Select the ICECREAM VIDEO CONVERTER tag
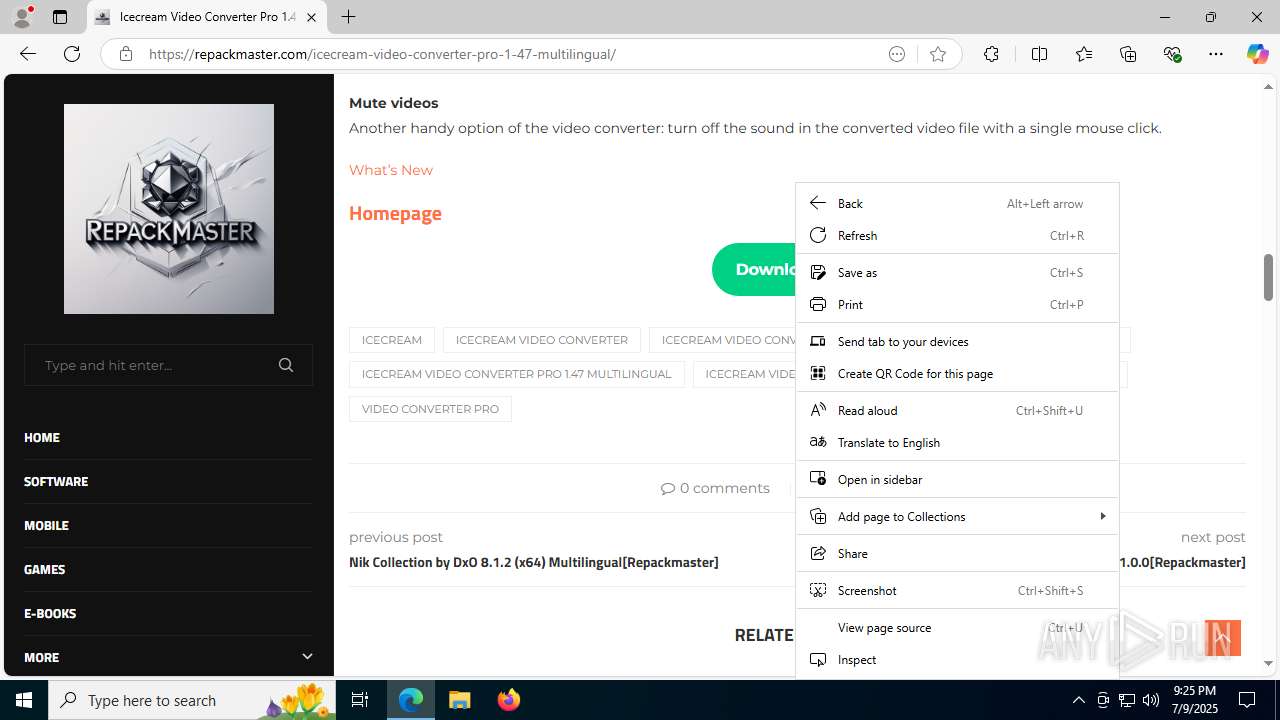Image resolution: width=1280 pixels, height=720 pixels. pos(542,340)
